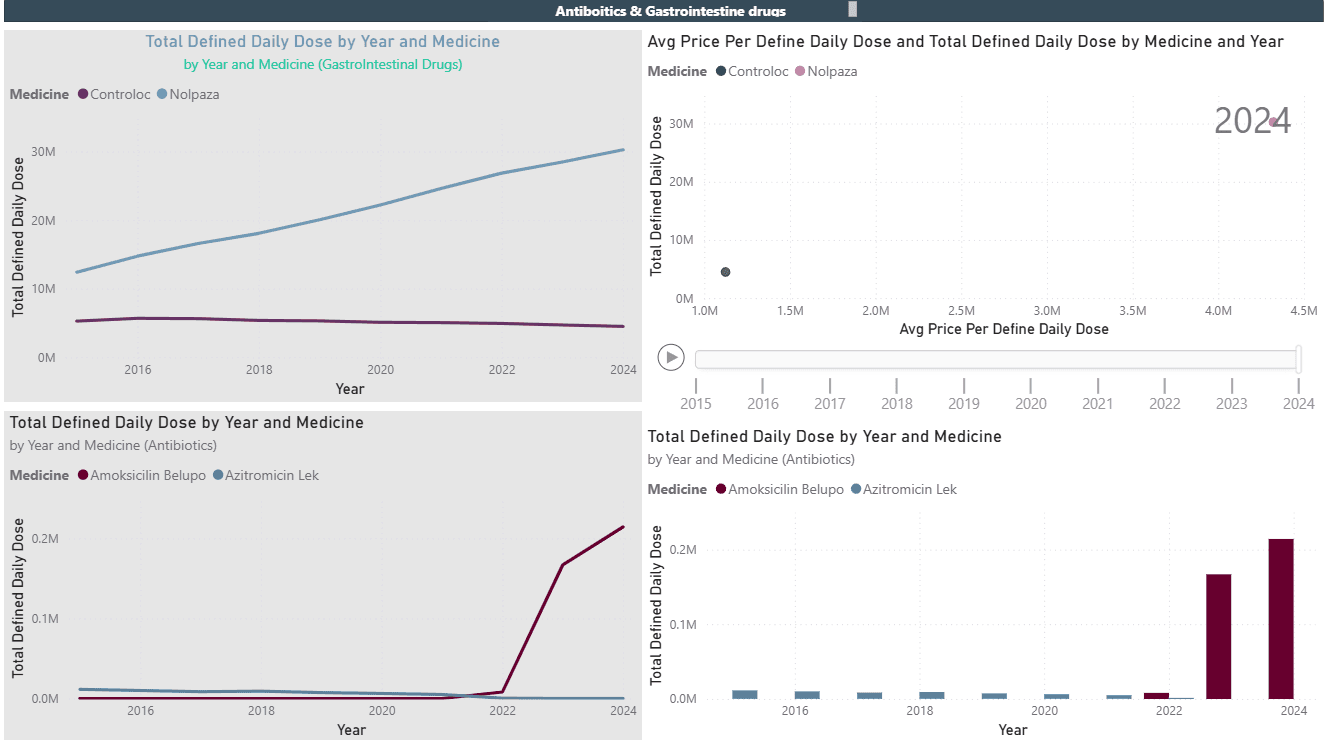This screenshot has width=1324, height=740.
Task: Click the scrollbar thumb in the title bar
Action: click(852, 10)
